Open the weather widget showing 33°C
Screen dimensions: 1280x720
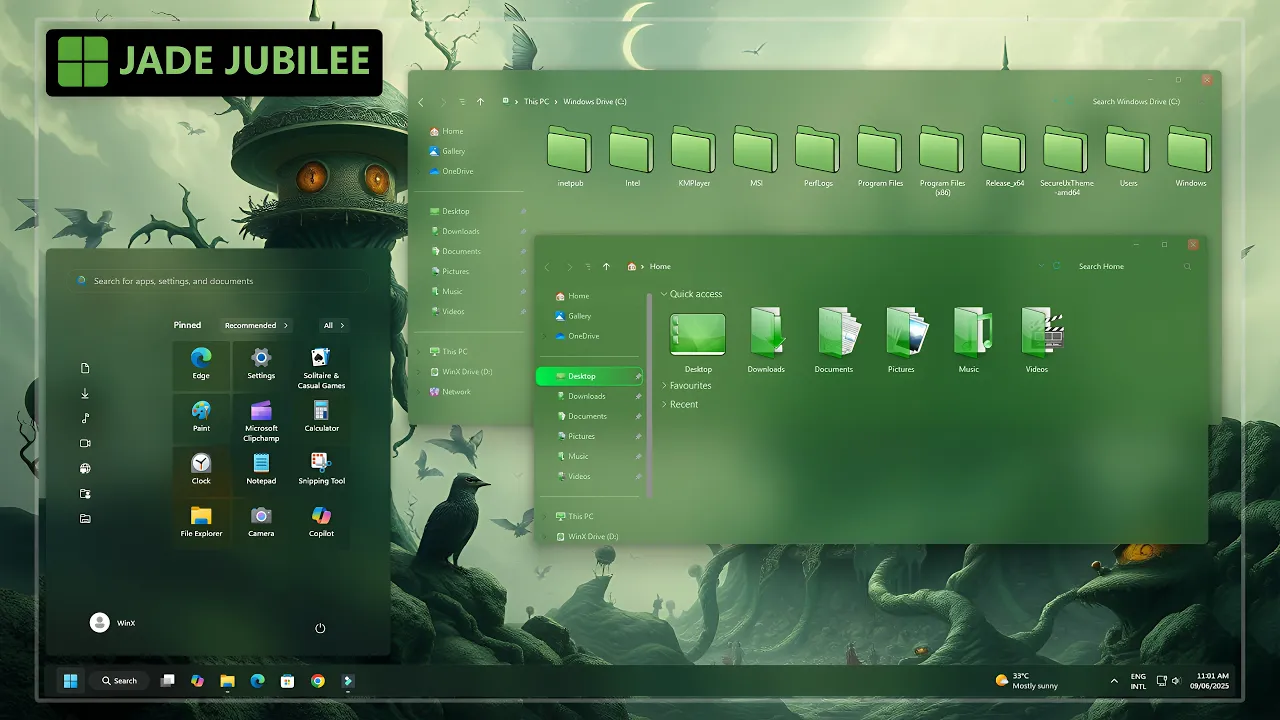[x=1027, y=681]
